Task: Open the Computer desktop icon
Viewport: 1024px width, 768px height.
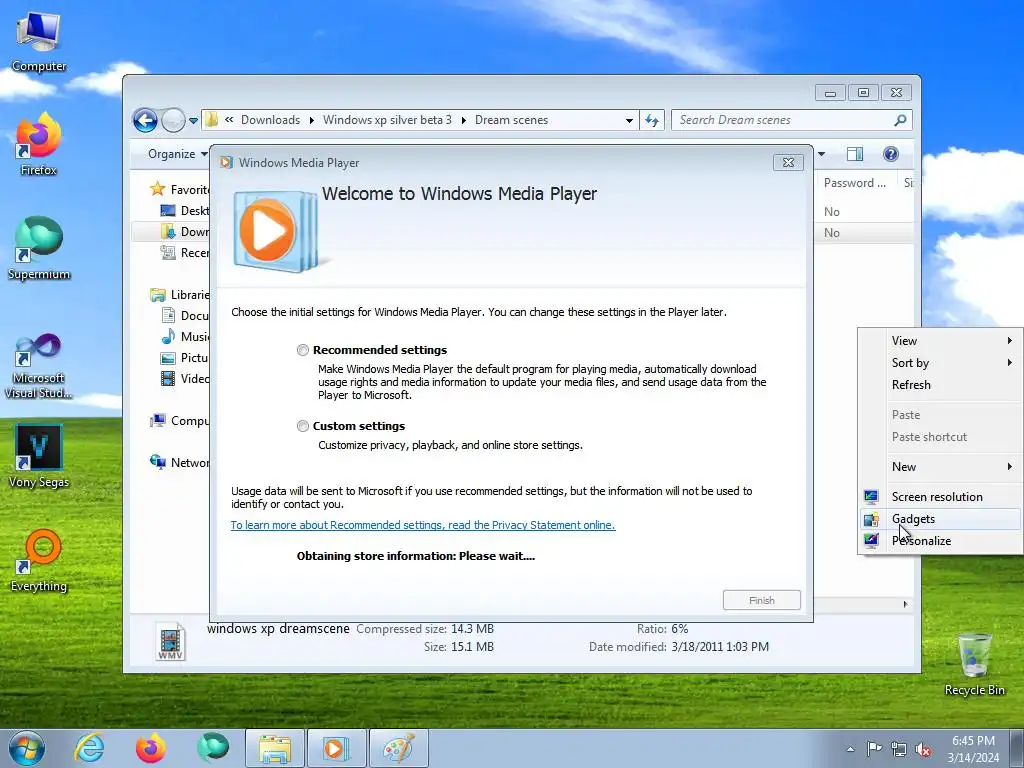Action: click(39, 42)
